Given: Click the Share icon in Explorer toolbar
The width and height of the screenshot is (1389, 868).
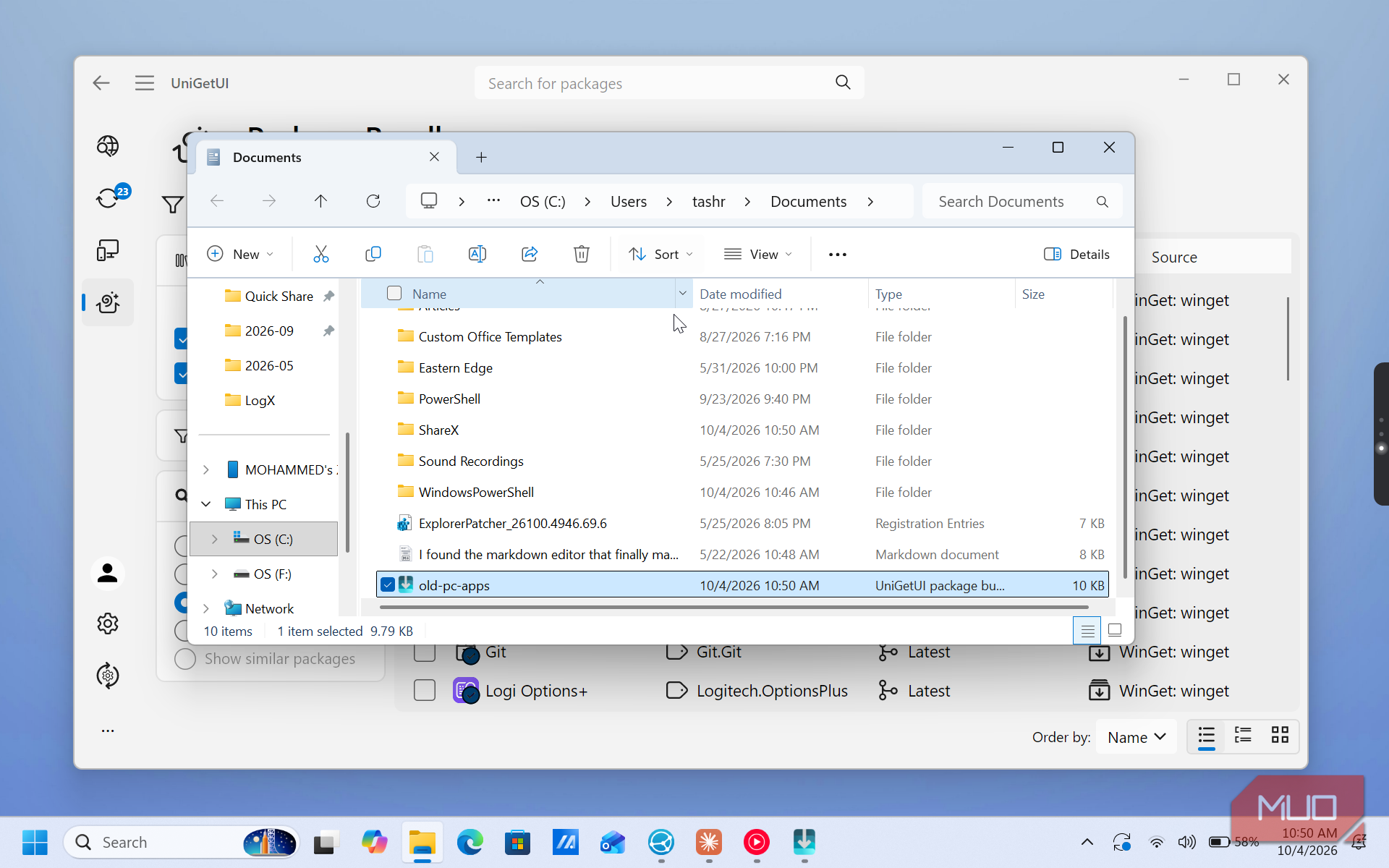Looking at the screenshot, I should 530,254.
